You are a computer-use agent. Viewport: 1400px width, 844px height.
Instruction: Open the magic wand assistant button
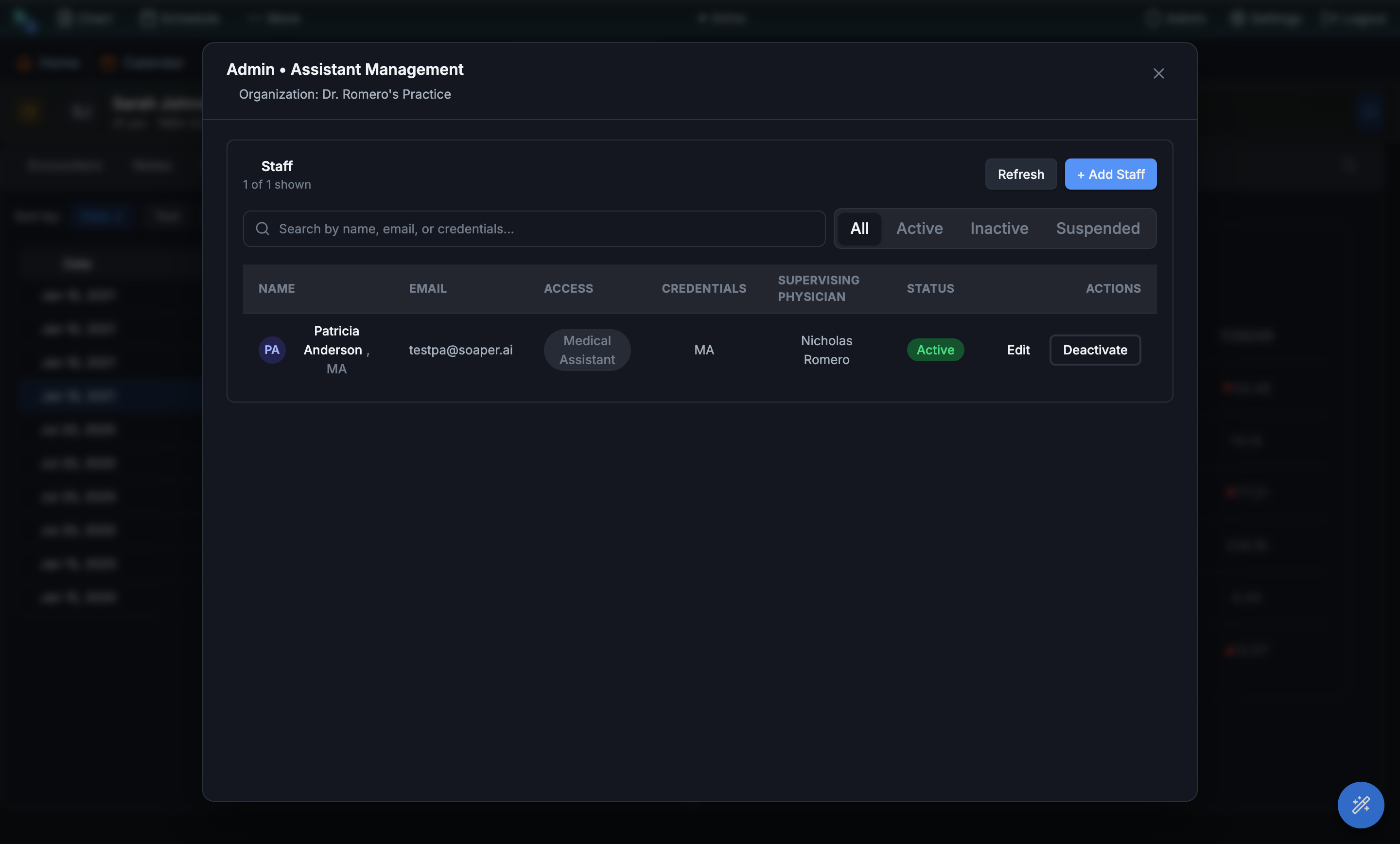pyautogui.click(x=1360, y=804)
